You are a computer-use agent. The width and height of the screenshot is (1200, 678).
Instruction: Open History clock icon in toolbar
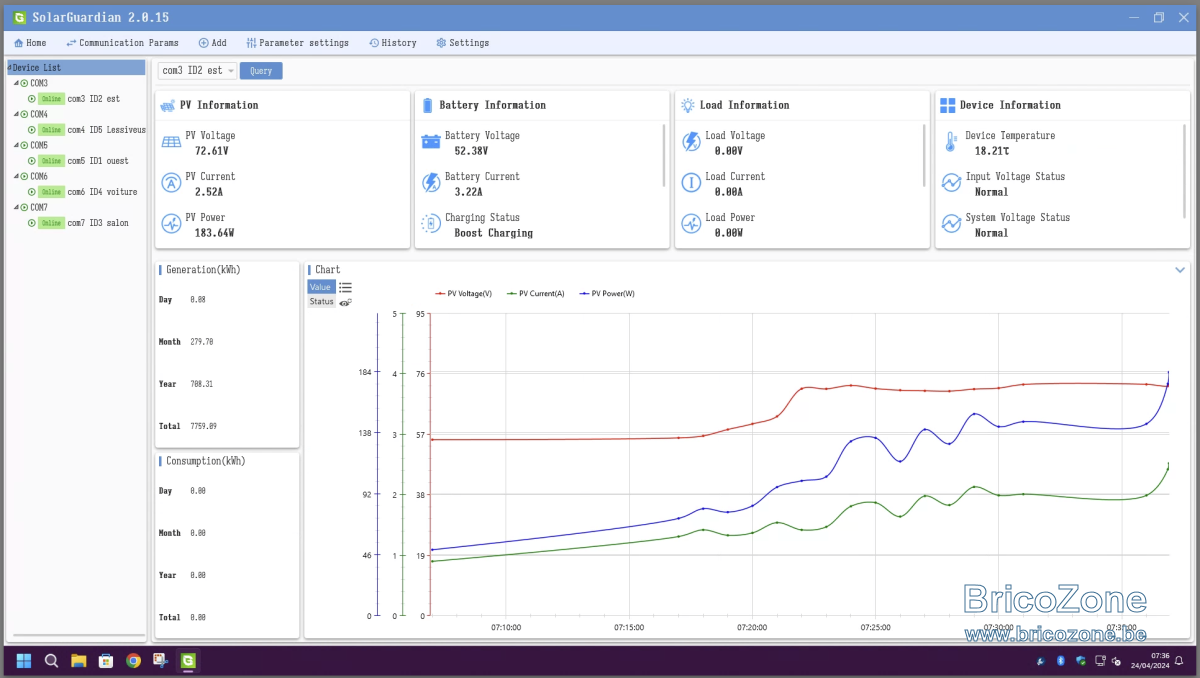[x=373, y=43]
